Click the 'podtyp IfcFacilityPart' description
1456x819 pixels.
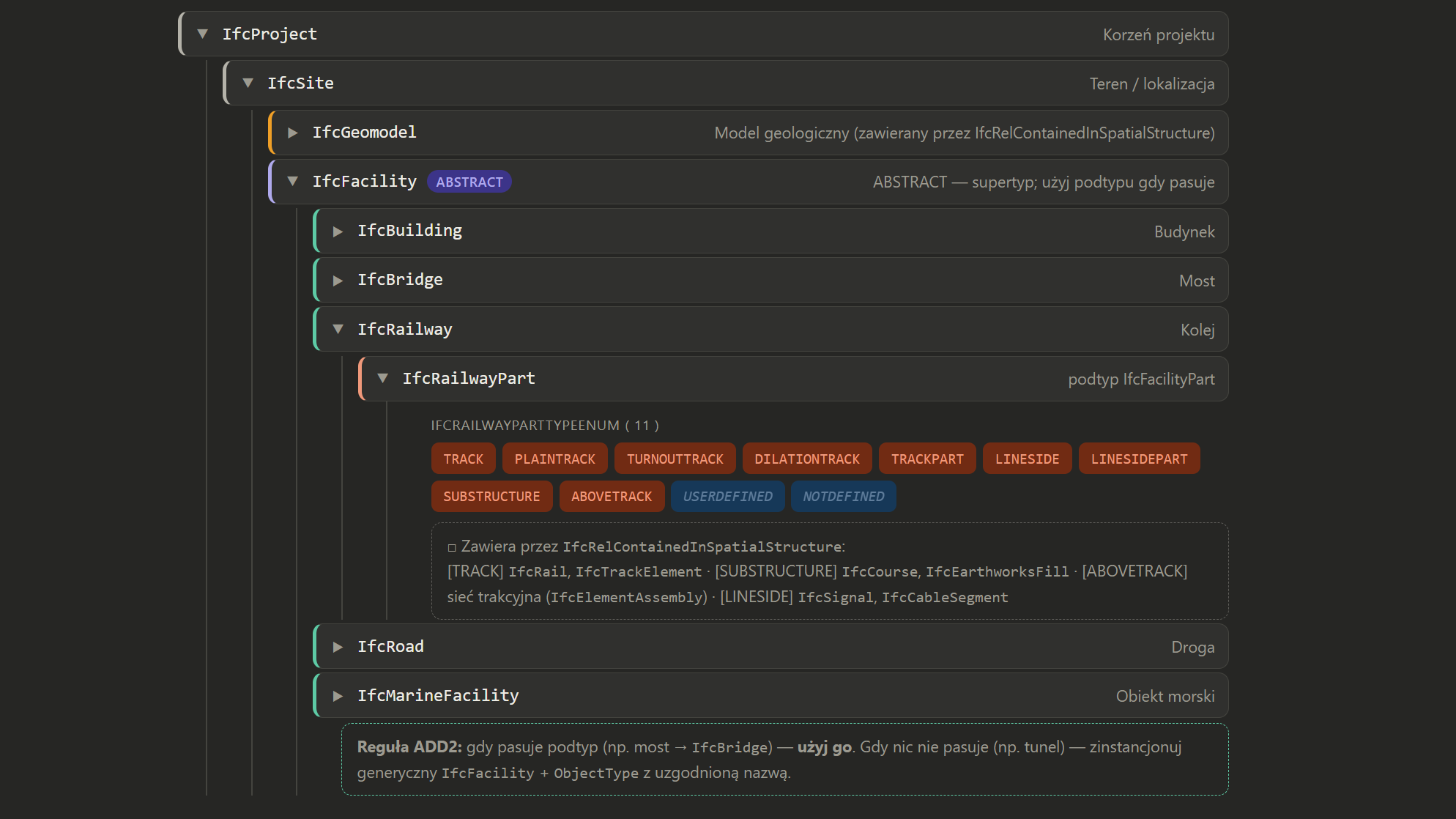click(1141, 379)
